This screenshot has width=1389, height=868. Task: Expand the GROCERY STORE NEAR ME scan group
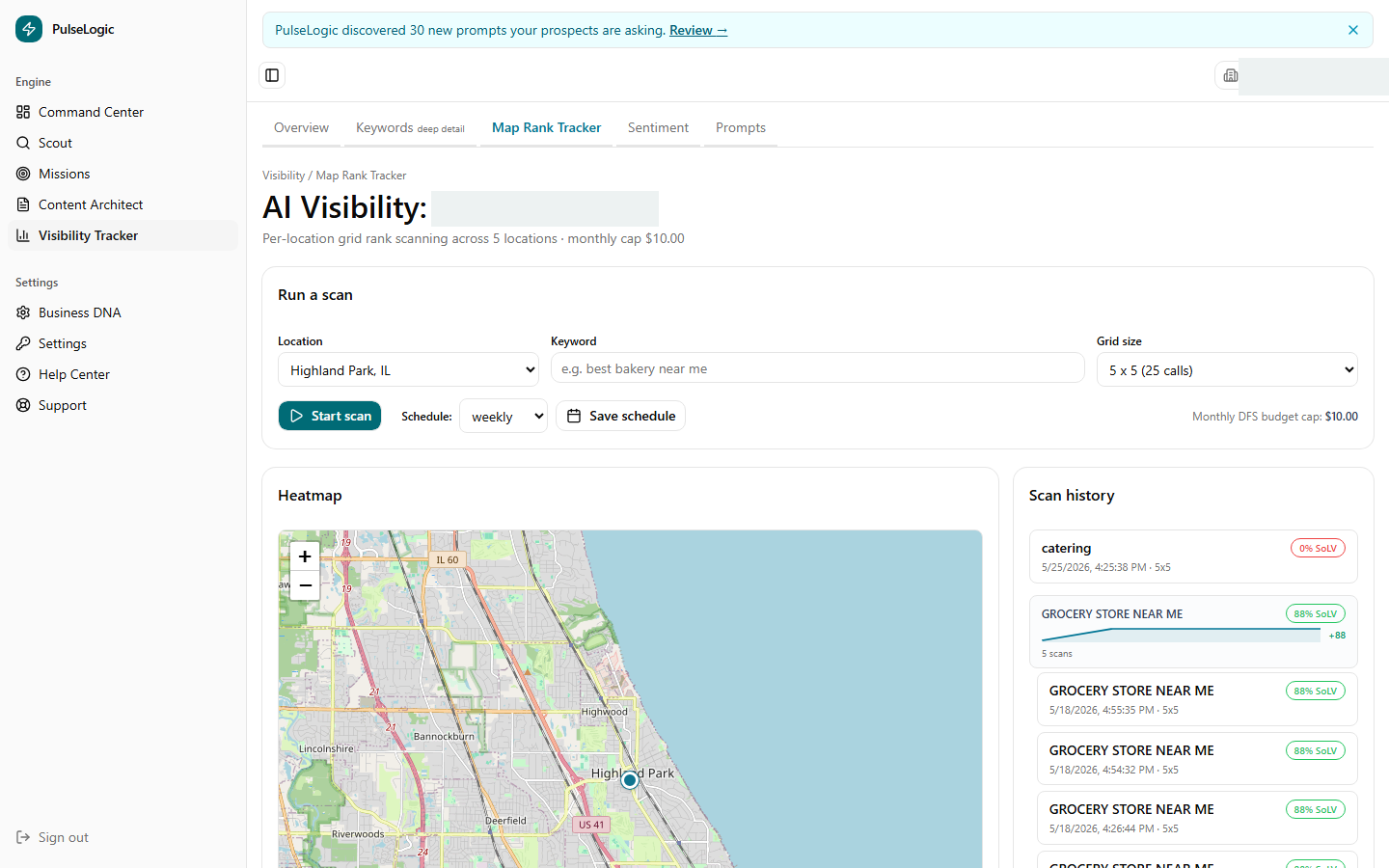[1193, 632]
